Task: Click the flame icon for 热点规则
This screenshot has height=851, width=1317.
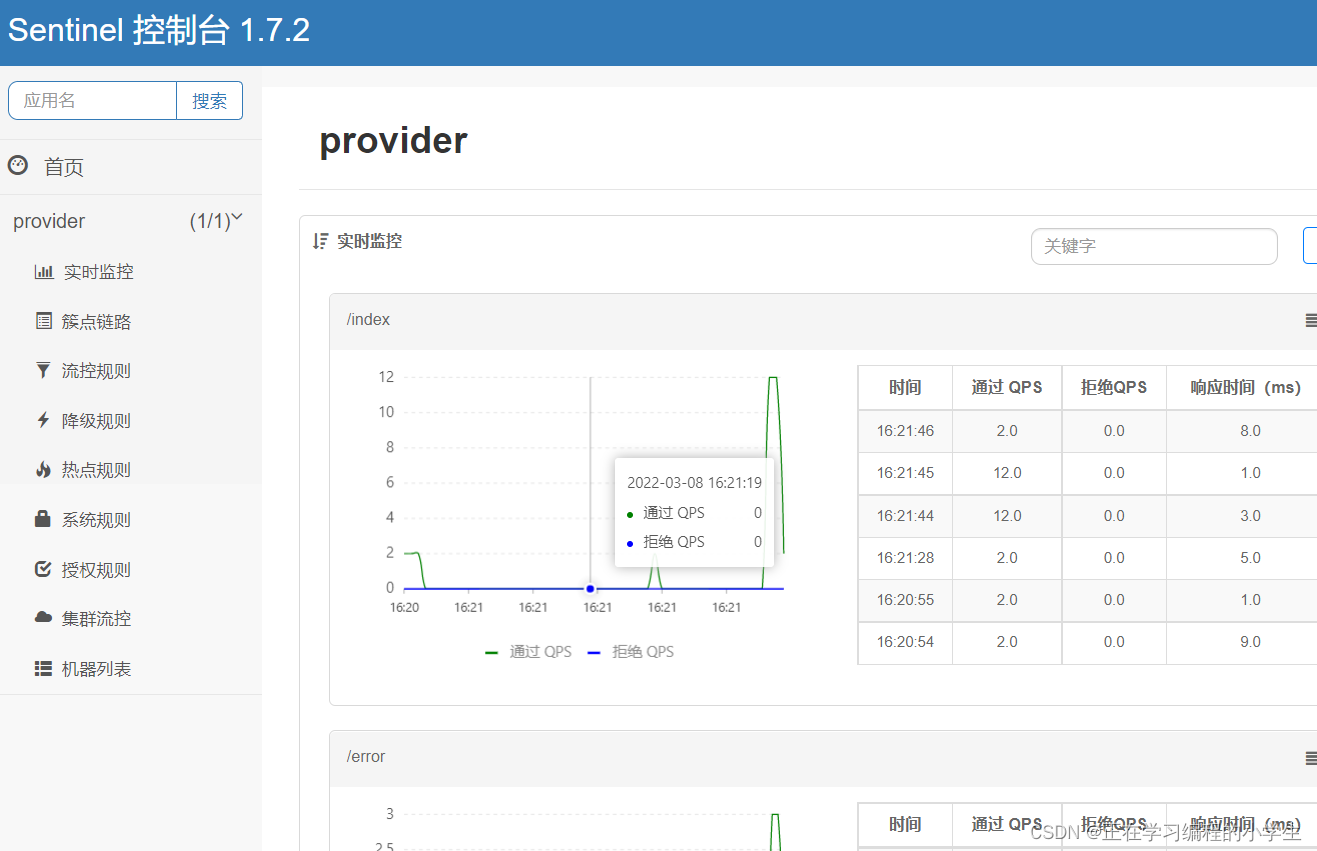Action: coord(43,469)
